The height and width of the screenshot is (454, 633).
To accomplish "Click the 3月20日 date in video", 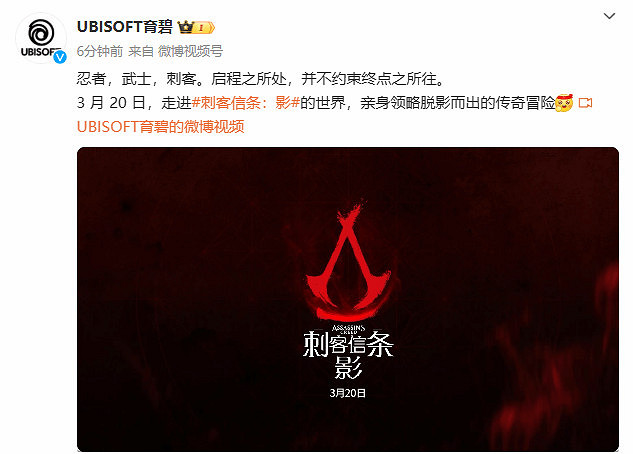I will [x=348, y=393].
